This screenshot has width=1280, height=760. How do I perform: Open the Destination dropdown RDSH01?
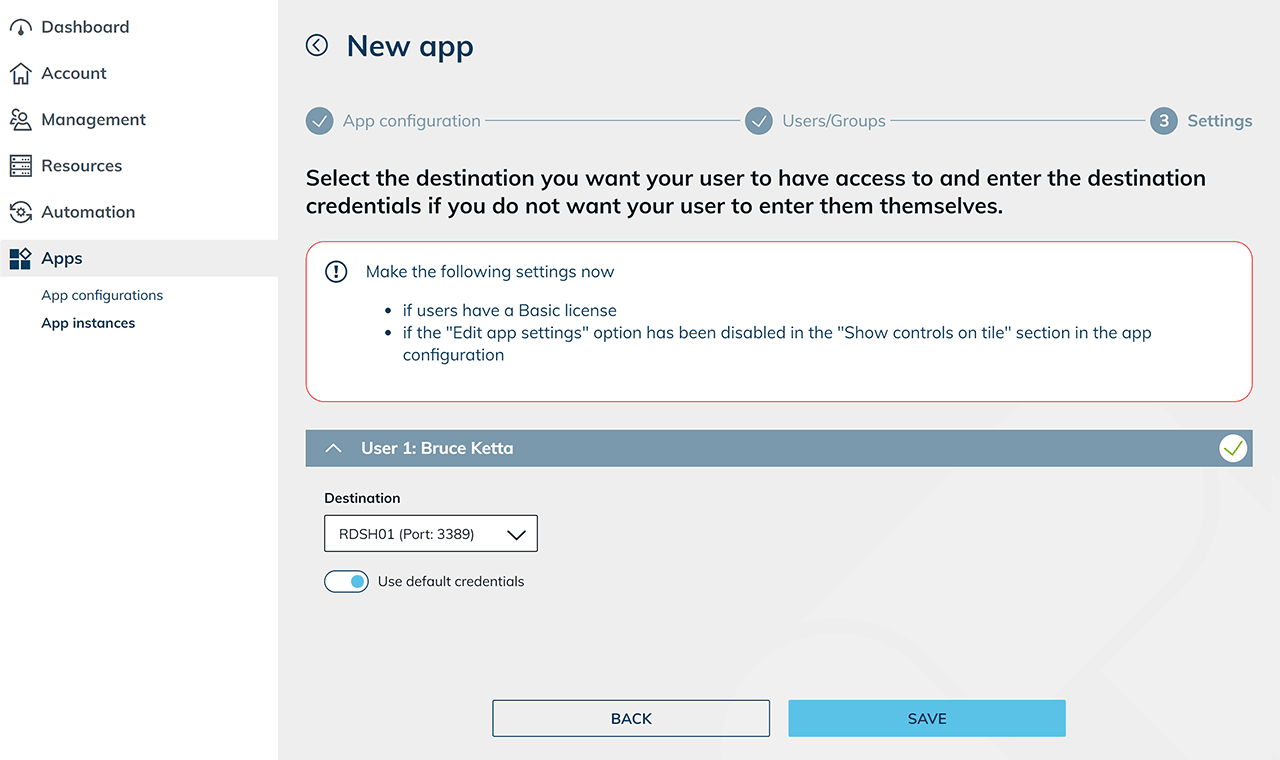[x=431, y=534]
